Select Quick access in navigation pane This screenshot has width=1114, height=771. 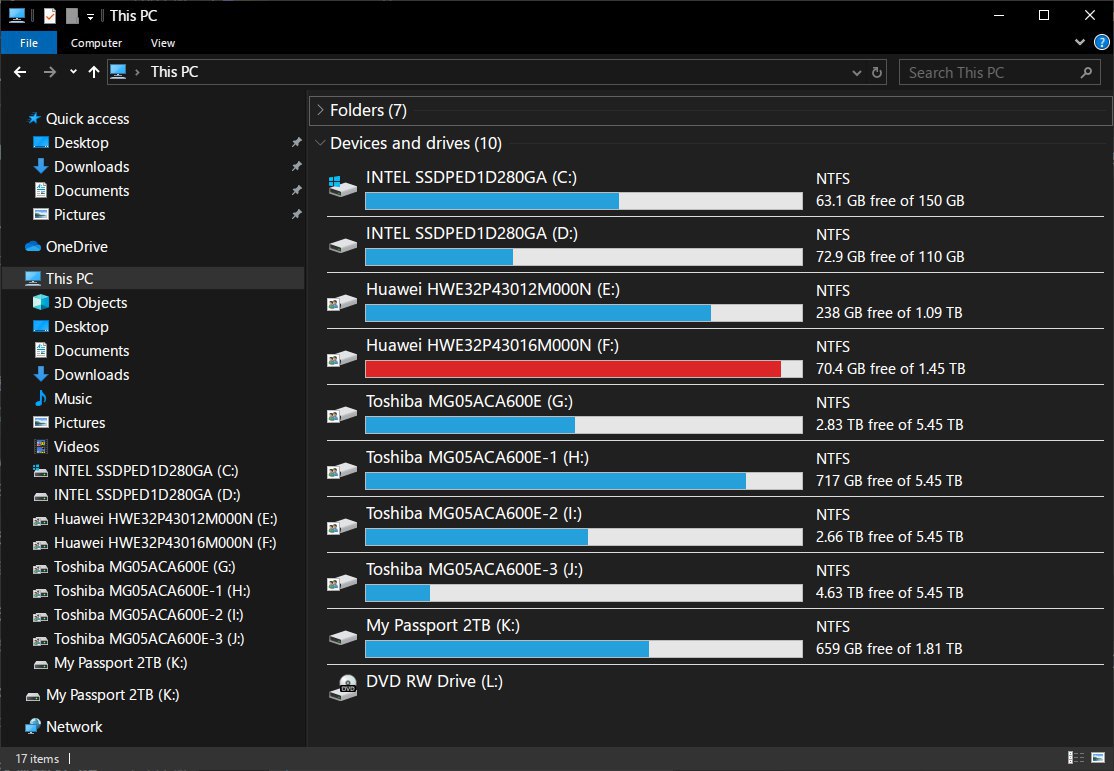[x=87, y=119]
